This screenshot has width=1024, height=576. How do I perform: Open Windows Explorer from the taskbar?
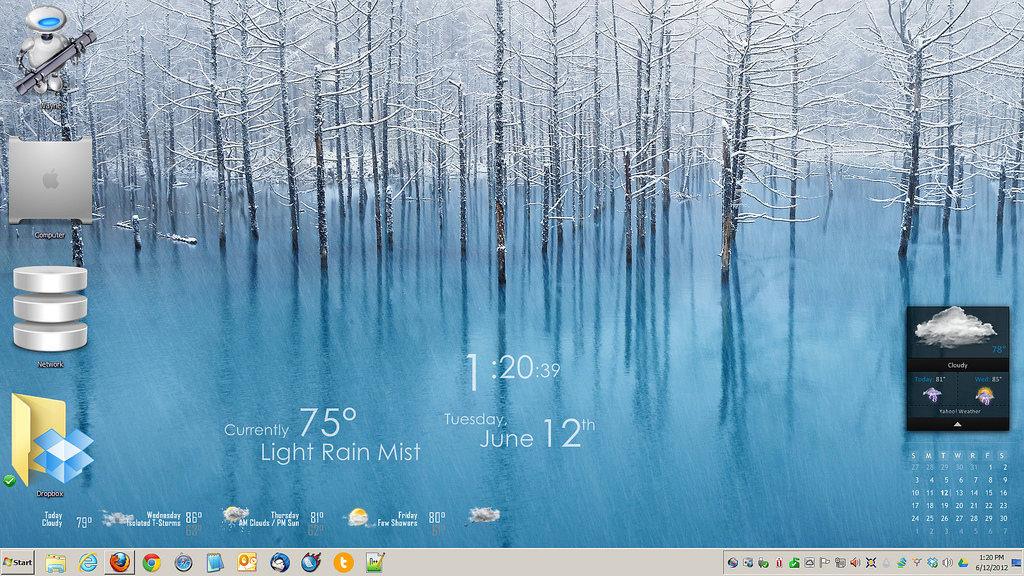click(56, 562)
